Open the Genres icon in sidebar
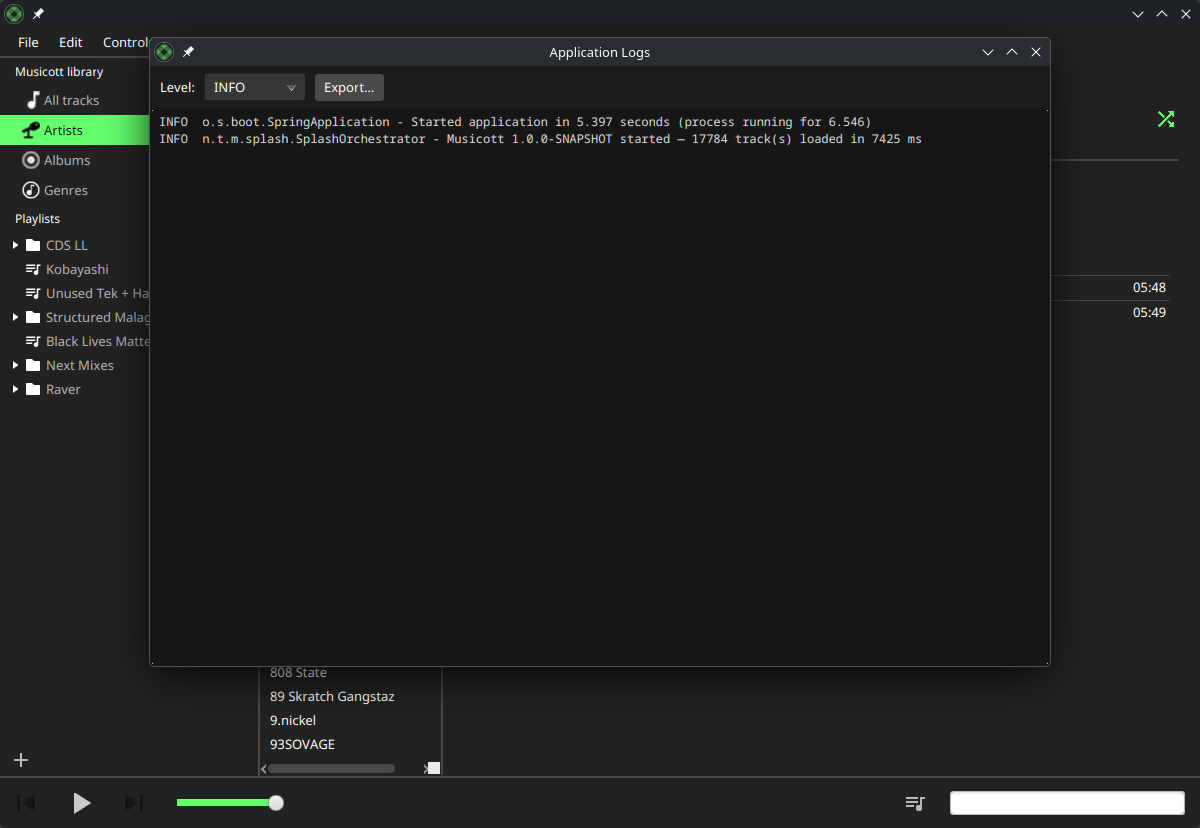This screenshot has height=828, width=1200. click(31, 190)
